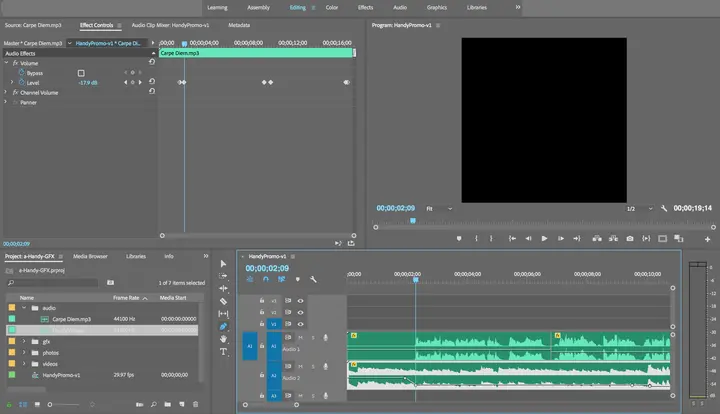Click Mark In bracket button
720x414 pixels.
[x=476, y=239]
